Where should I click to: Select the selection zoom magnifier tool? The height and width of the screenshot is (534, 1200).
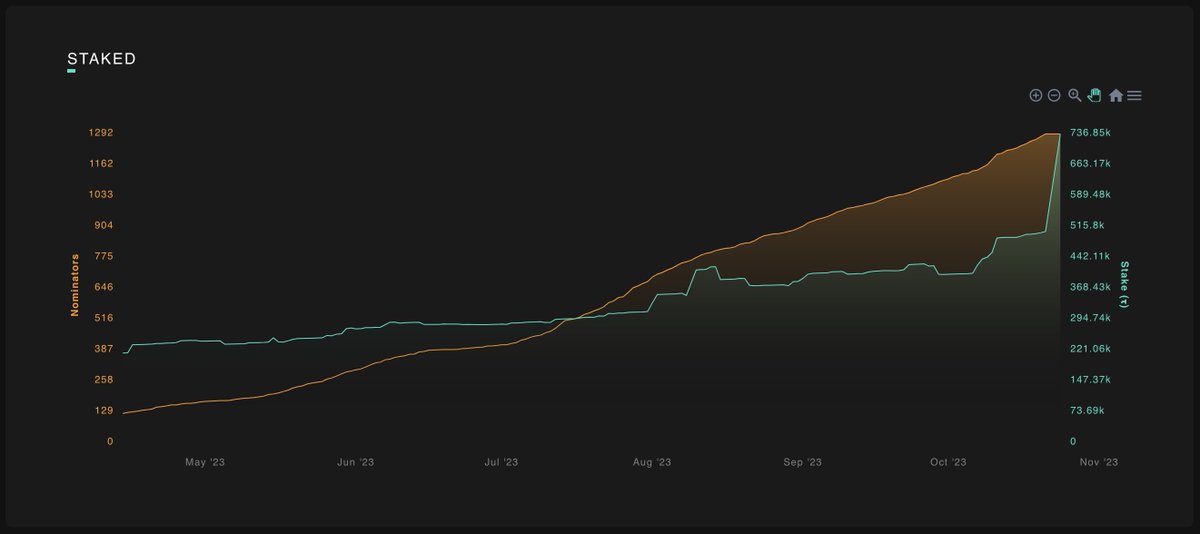click(1075, 95)
